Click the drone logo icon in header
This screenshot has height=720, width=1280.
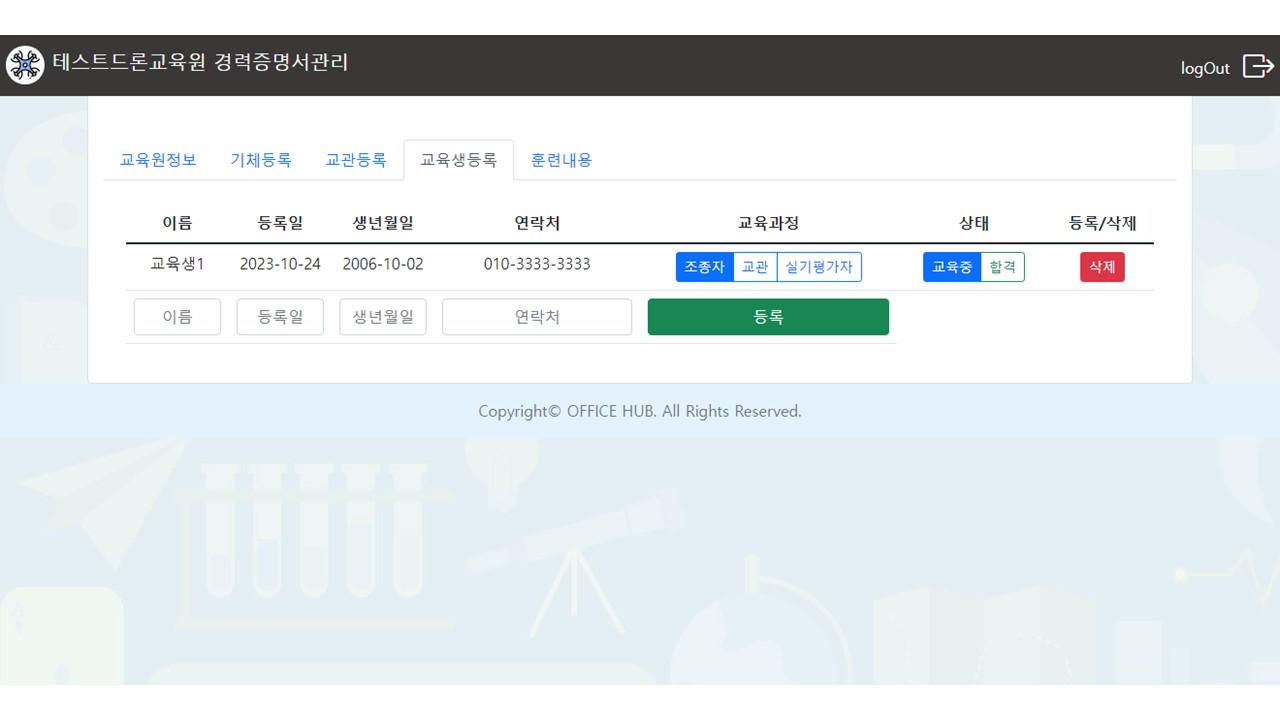click(x=25, y=65)
